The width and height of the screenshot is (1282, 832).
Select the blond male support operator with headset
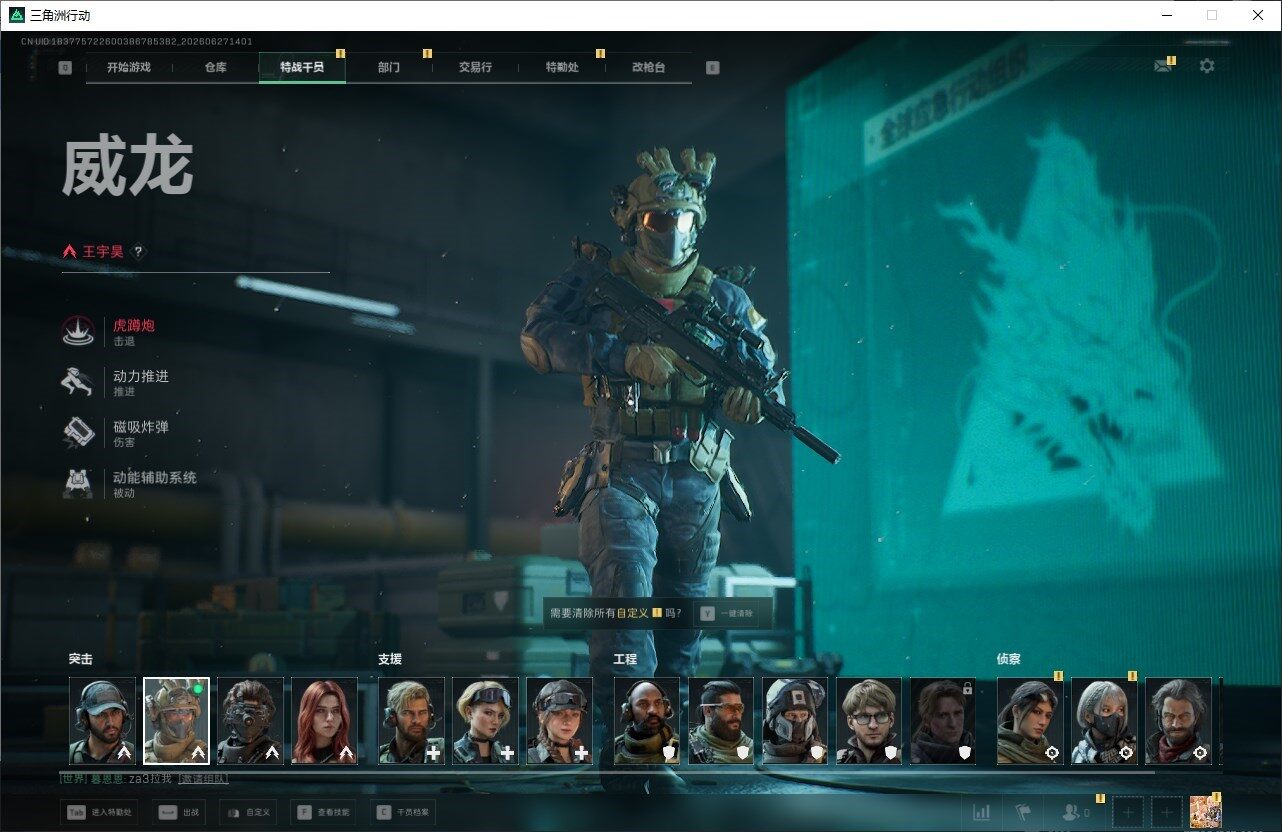coord(411,721)
